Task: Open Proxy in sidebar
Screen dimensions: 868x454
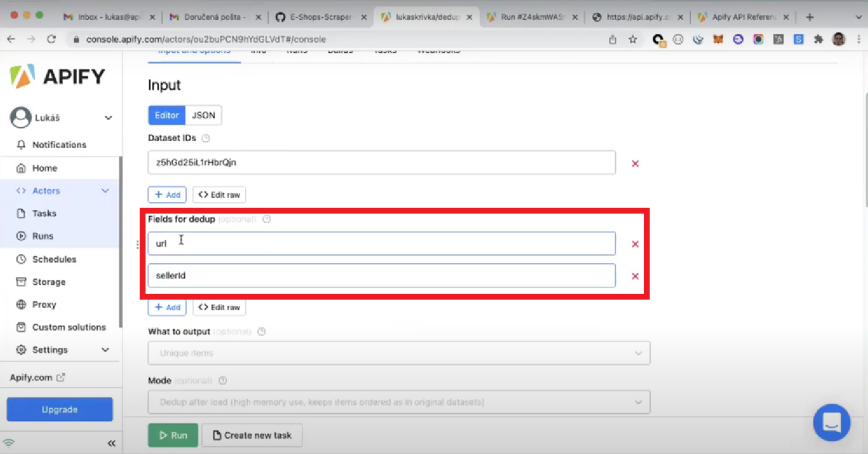Action: (x=44, y=305)
